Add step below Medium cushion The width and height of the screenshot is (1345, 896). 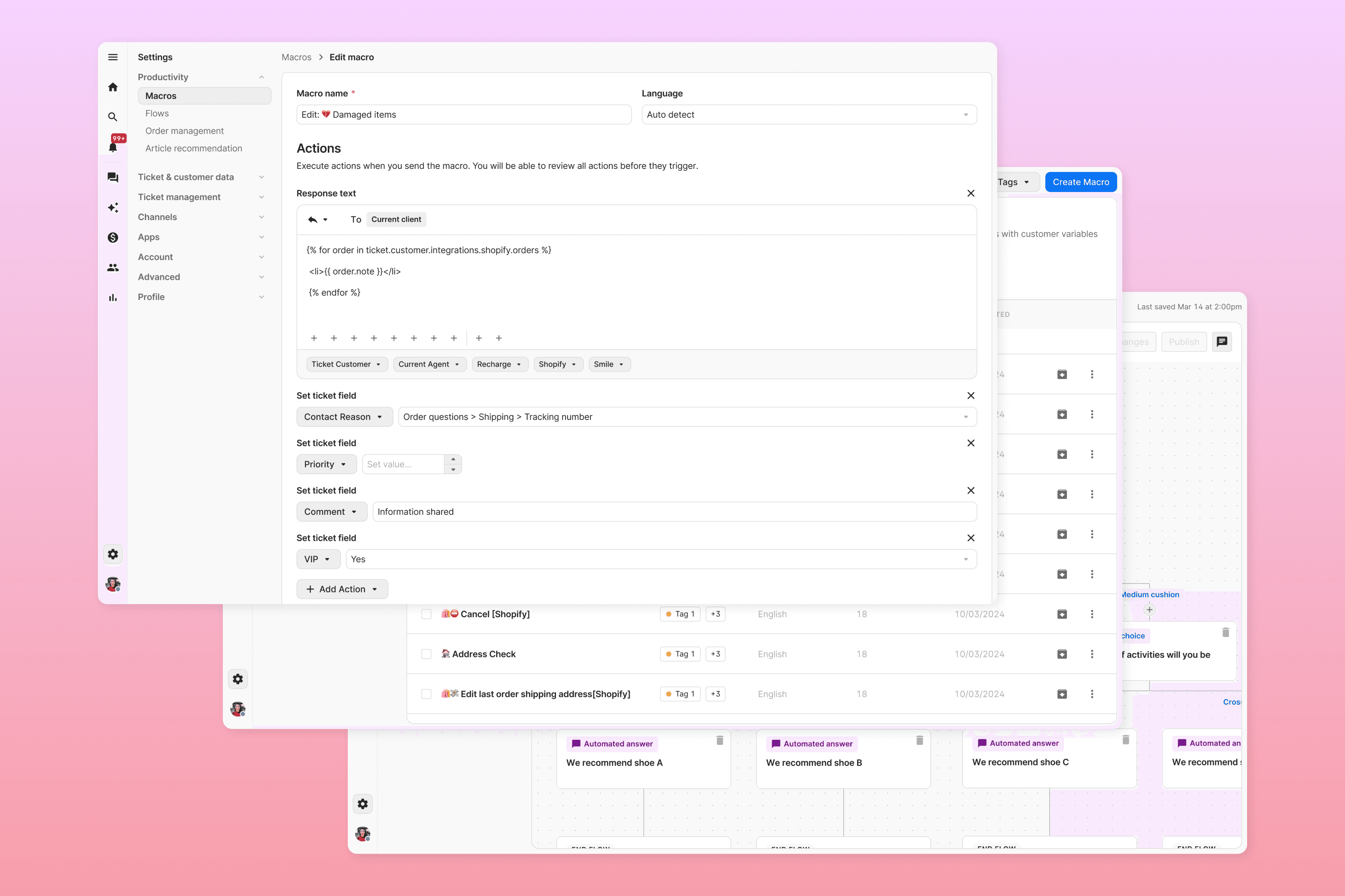1149,610
